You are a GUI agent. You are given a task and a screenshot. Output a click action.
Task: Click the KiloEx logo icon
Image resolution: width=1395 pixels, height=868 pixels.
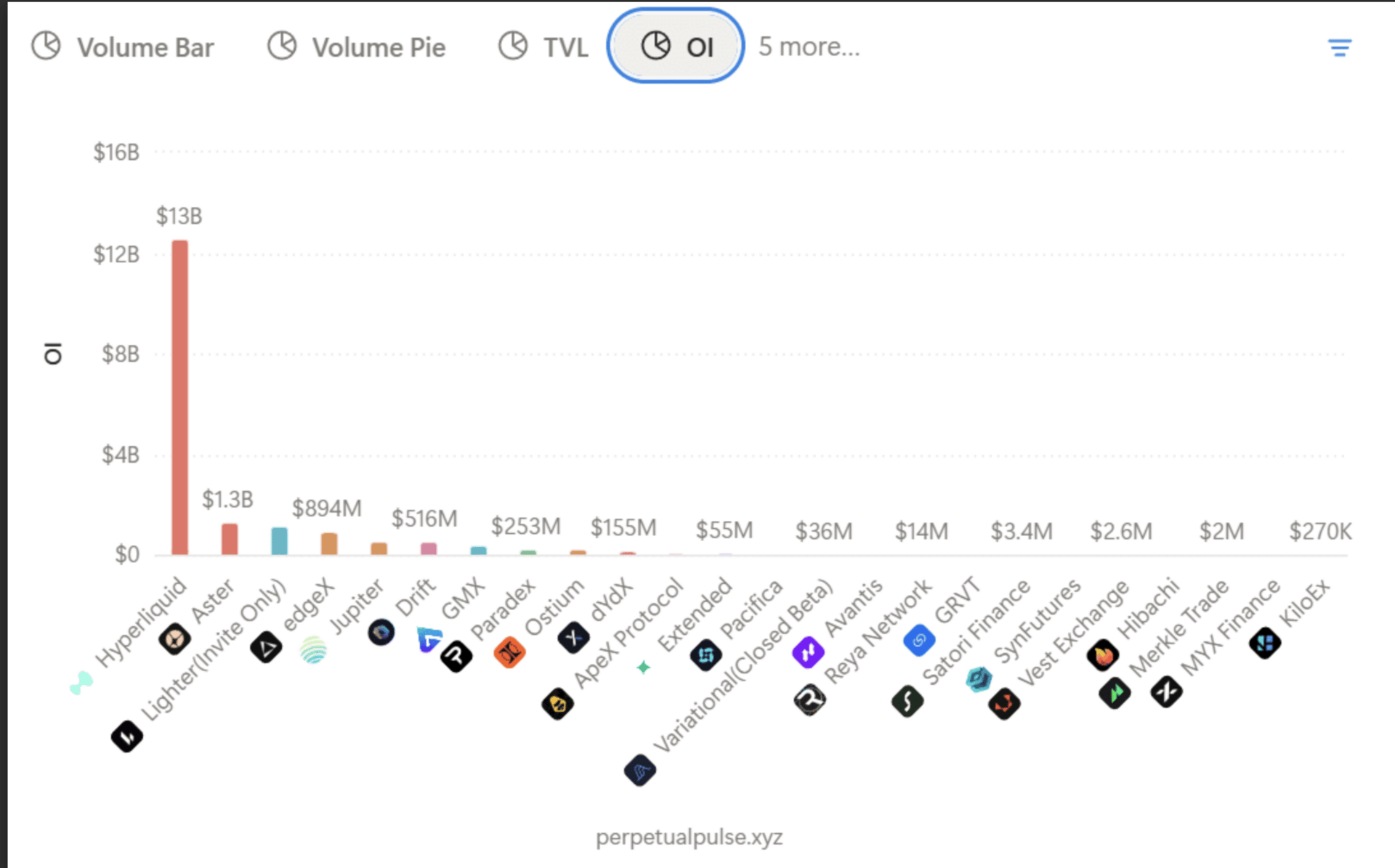[1264, 643]
